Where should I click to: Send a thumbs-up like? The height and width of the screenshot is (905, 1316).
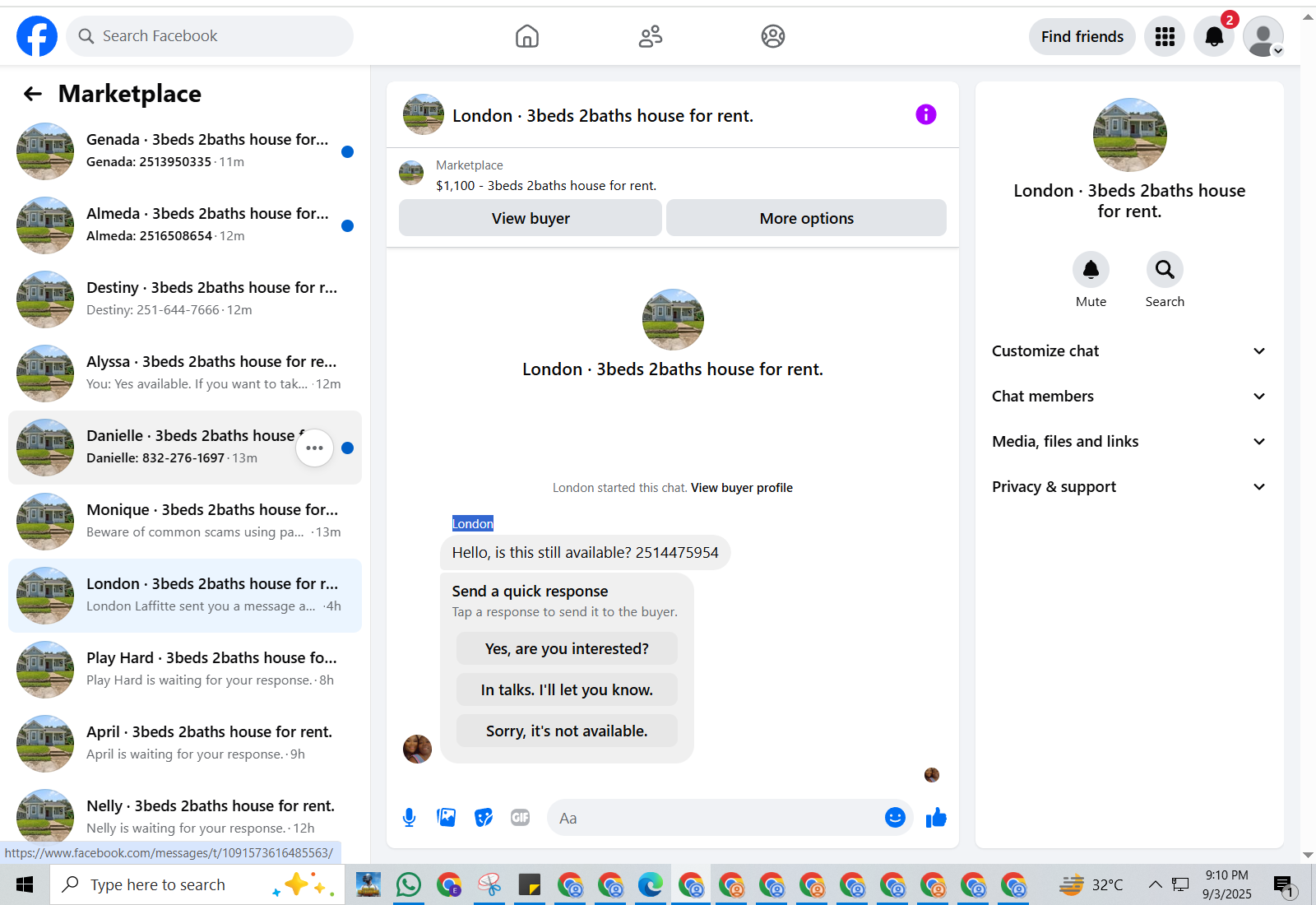tap(936, 818)
